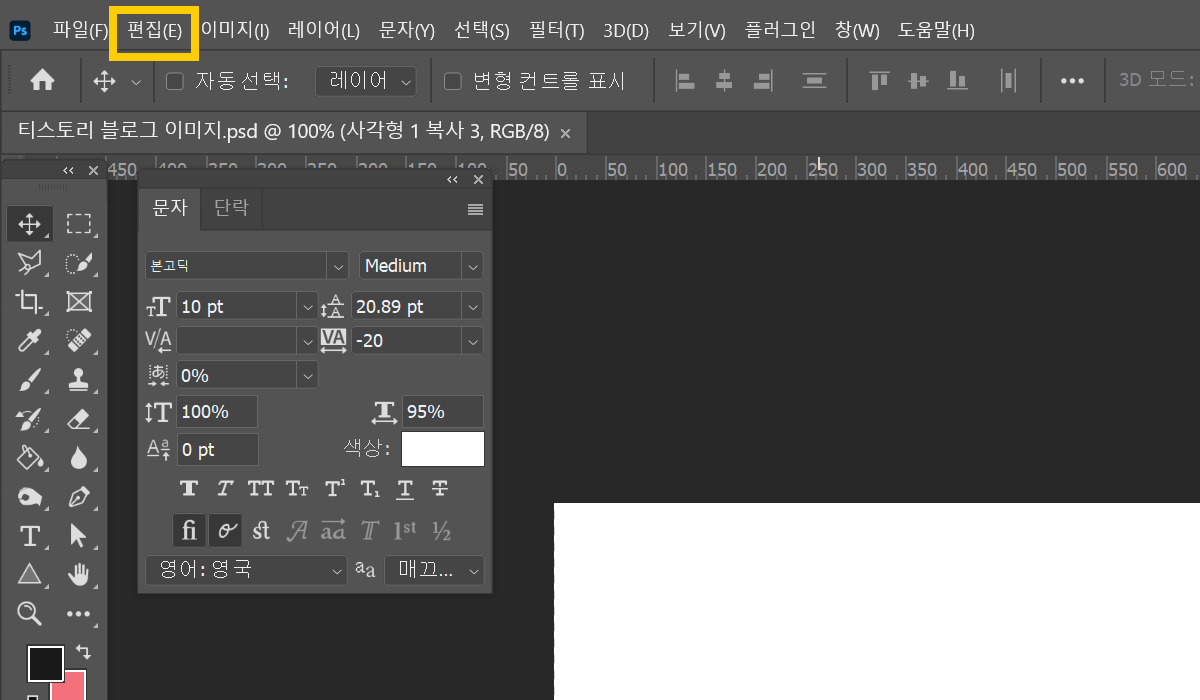Image resolution: width=1200 pixels, height=700 pixels.
Task: Align left edges in the options bar
Action: 685,81
